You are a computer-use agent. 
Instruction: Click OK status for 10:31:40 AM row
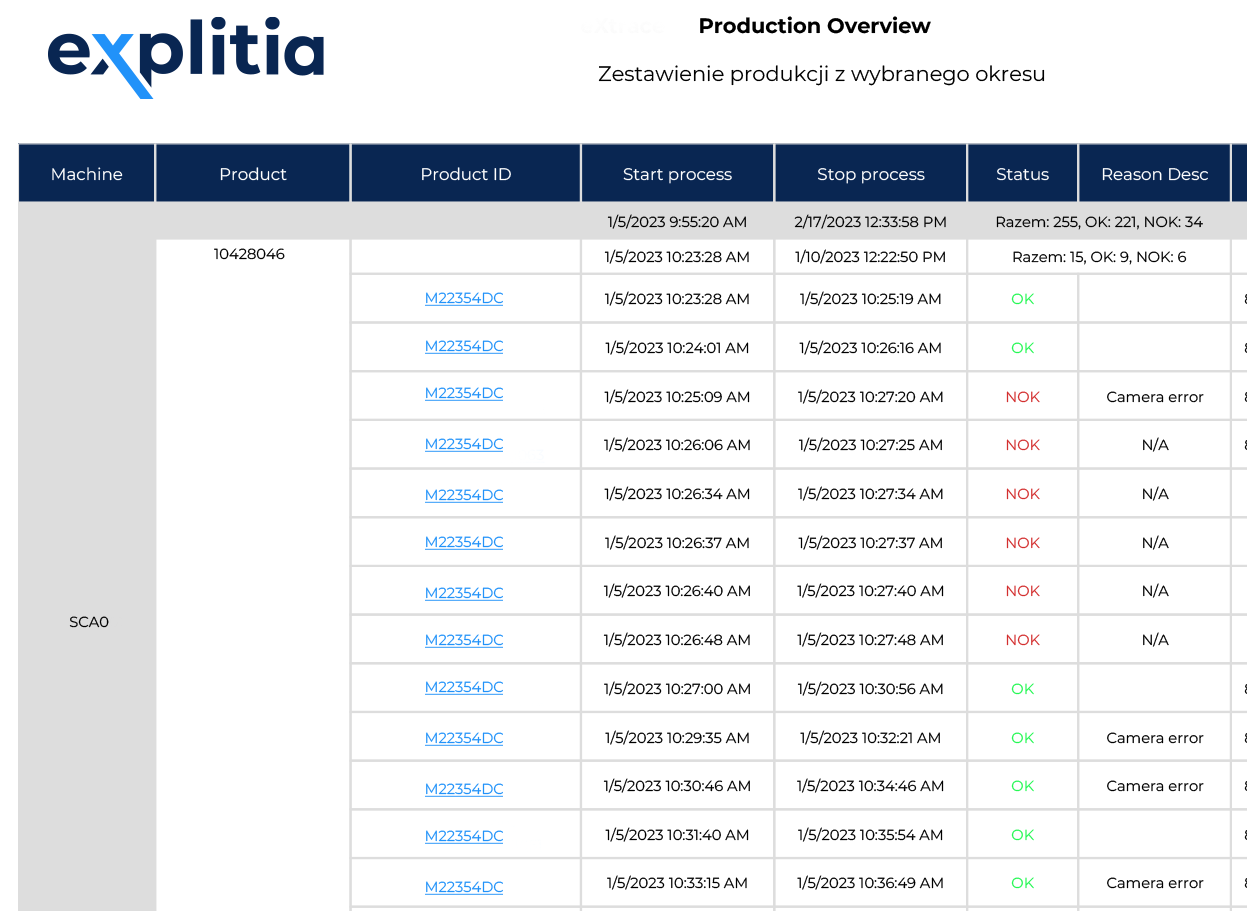(x=1022, y=835)
